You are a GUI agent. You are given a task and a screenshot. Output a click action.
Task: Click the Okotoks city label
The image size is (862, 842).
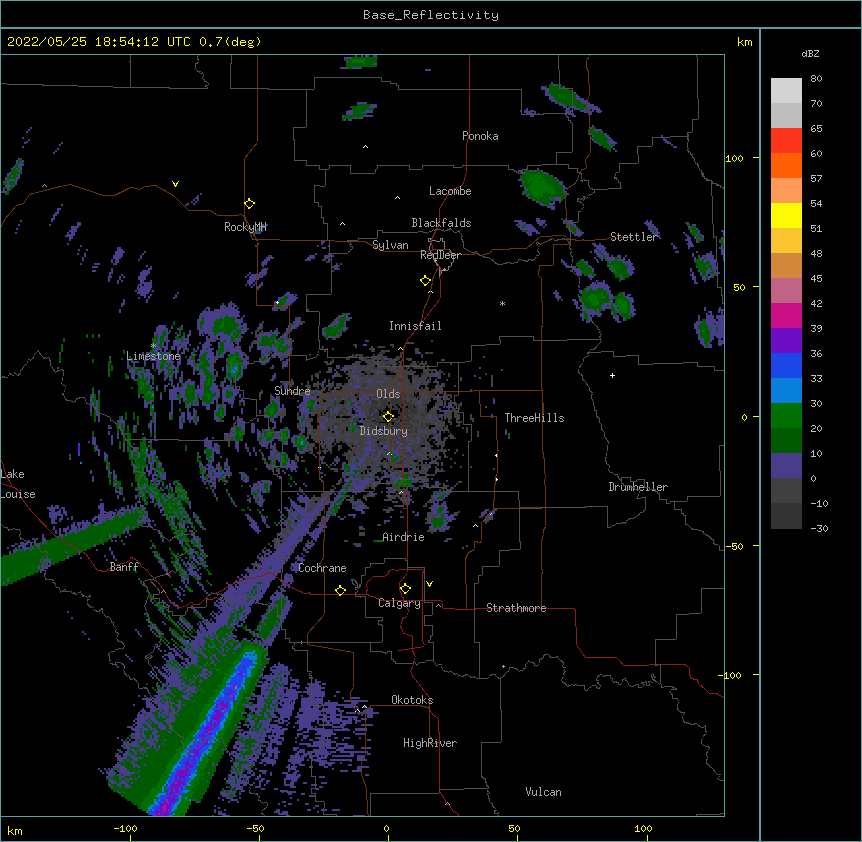[x=412, y=700]
